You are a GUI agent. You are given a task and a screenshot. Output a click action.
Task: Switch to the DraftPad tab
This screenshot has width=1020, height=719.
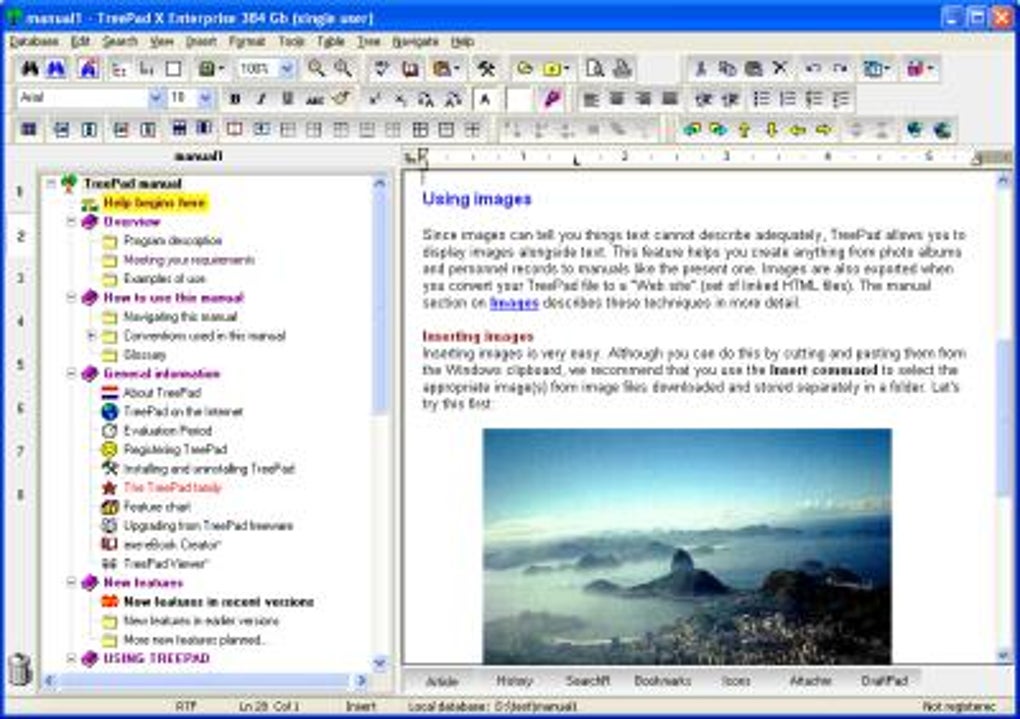[x=884, y=681]
